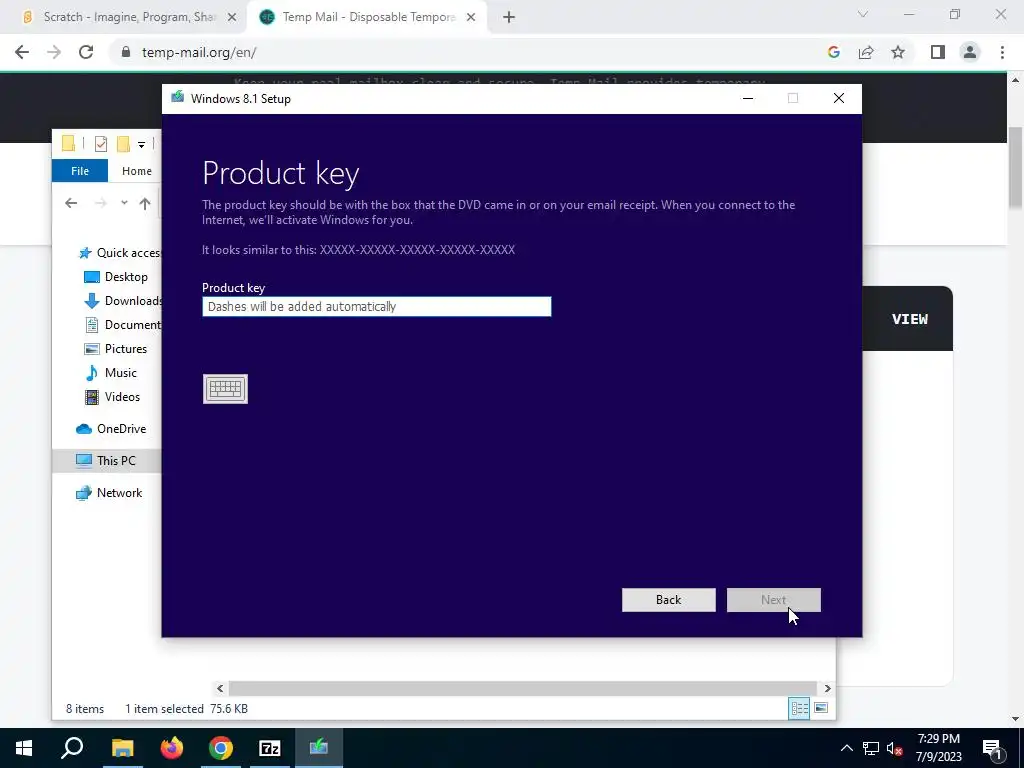Open taskbar Search magnifier
Image resolution: width=1024 pixels, height=768 pixels.
click(x=72, y=748)
